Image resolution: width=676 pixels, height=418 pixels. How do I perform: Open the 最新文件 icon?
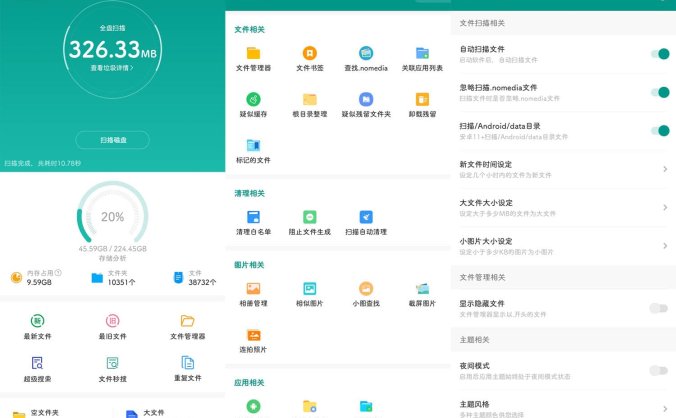(38, 321)
